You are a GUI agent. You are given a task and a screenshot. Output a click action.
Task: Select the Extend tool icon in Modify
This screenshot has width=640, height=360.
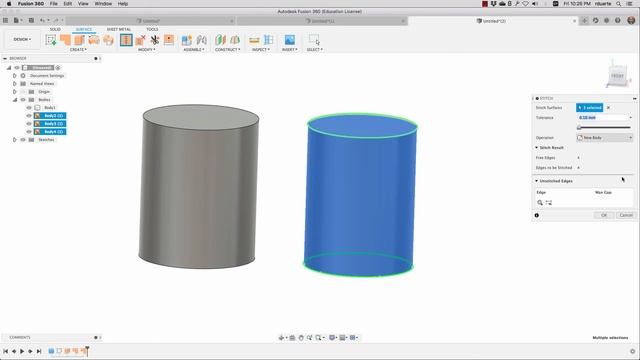coord(169,40)
